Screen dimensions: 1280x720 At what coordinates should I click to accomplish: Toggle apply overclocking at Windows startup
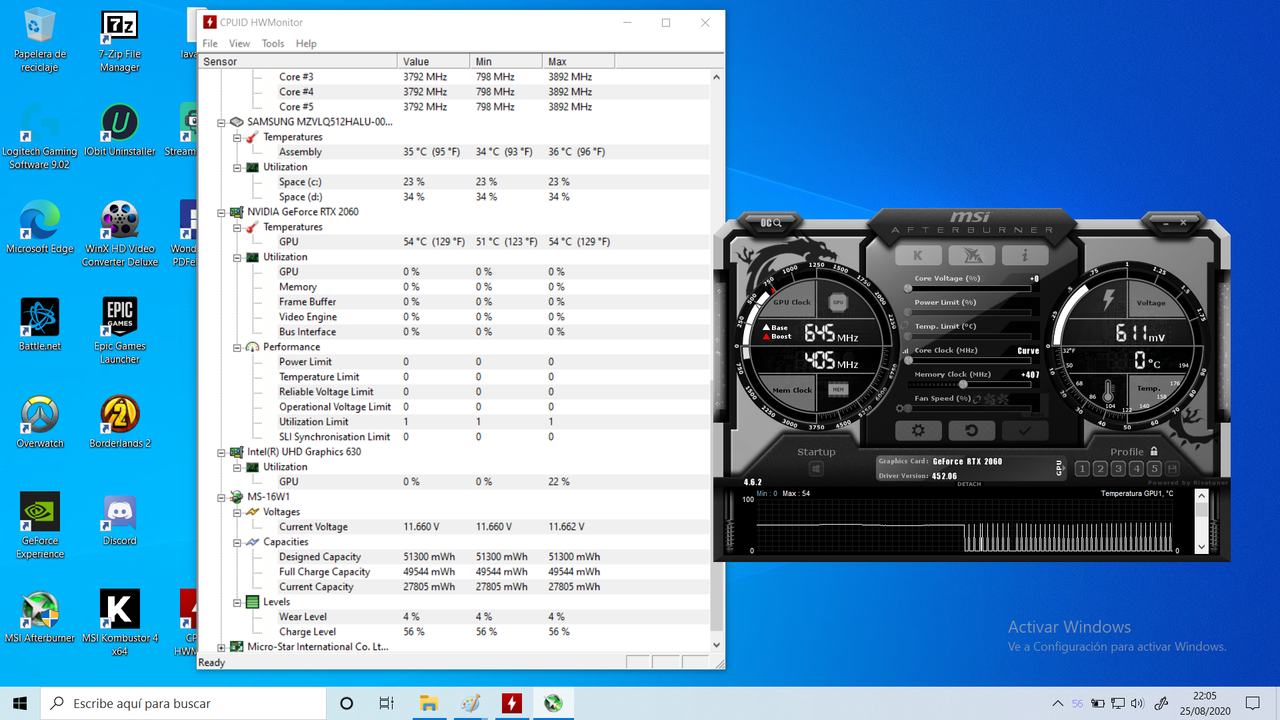[816, 469]
